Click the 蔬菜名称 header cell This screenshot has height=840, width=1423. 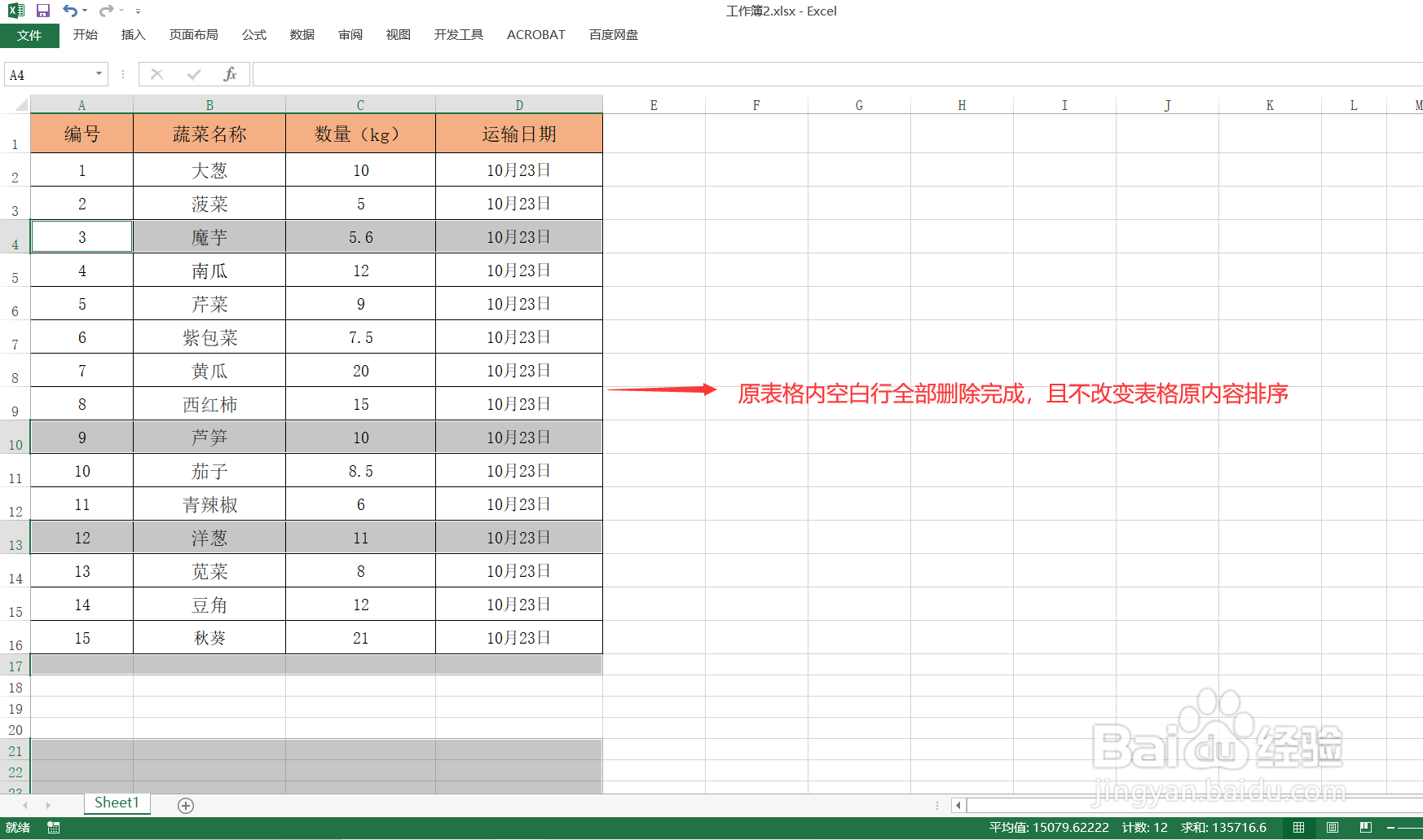(209, 134)
